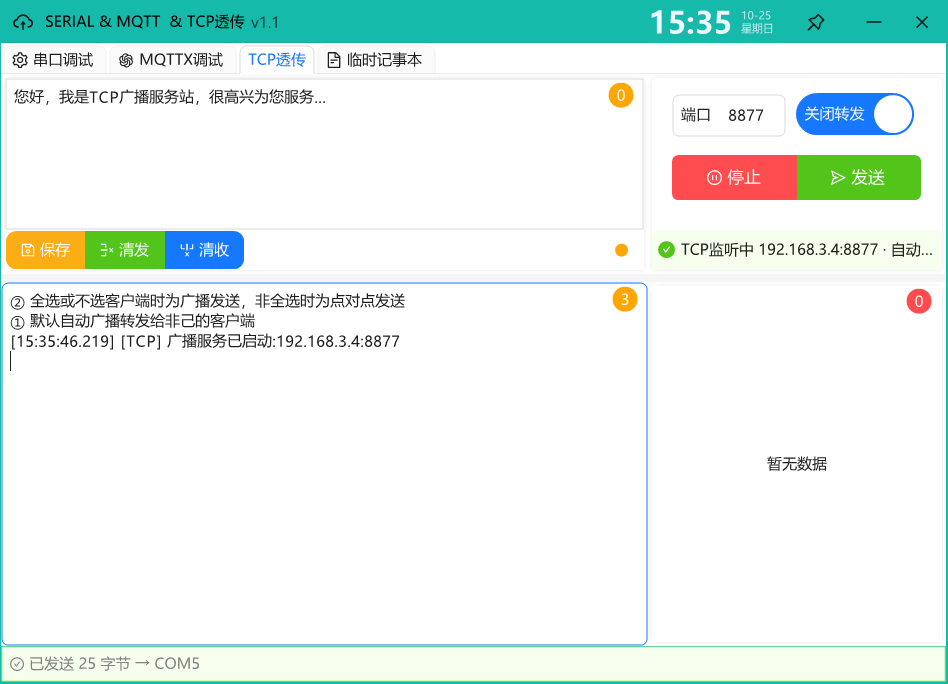Click the document icon on 临时记事本 tab
This screenshot has height=684, width=948.
(x=334, y=60)
